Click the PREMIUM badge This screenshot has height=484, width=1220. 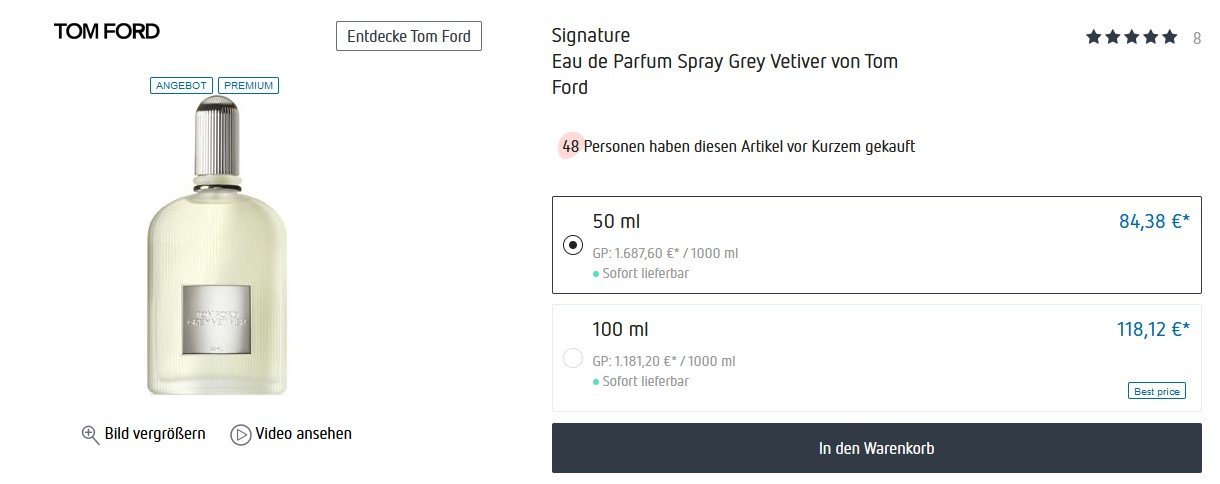tap(248, 86)
